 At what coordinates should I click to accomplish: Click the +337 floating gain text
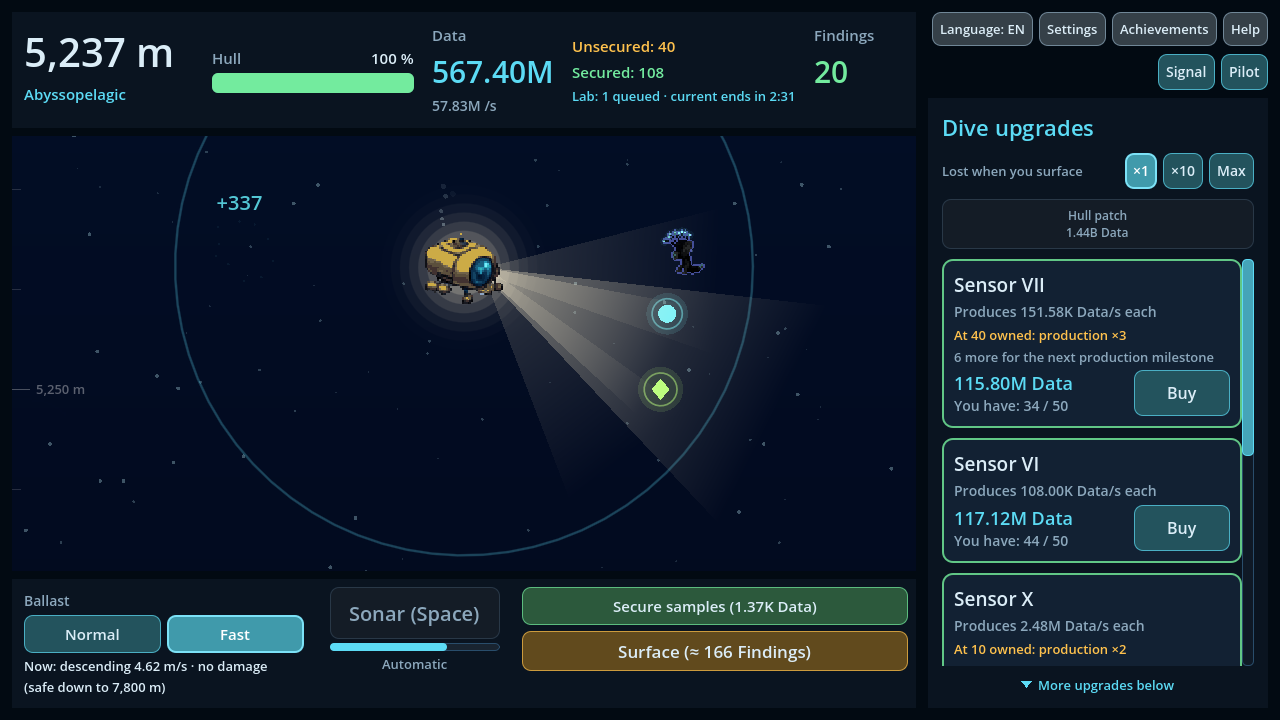pos(239,203)
